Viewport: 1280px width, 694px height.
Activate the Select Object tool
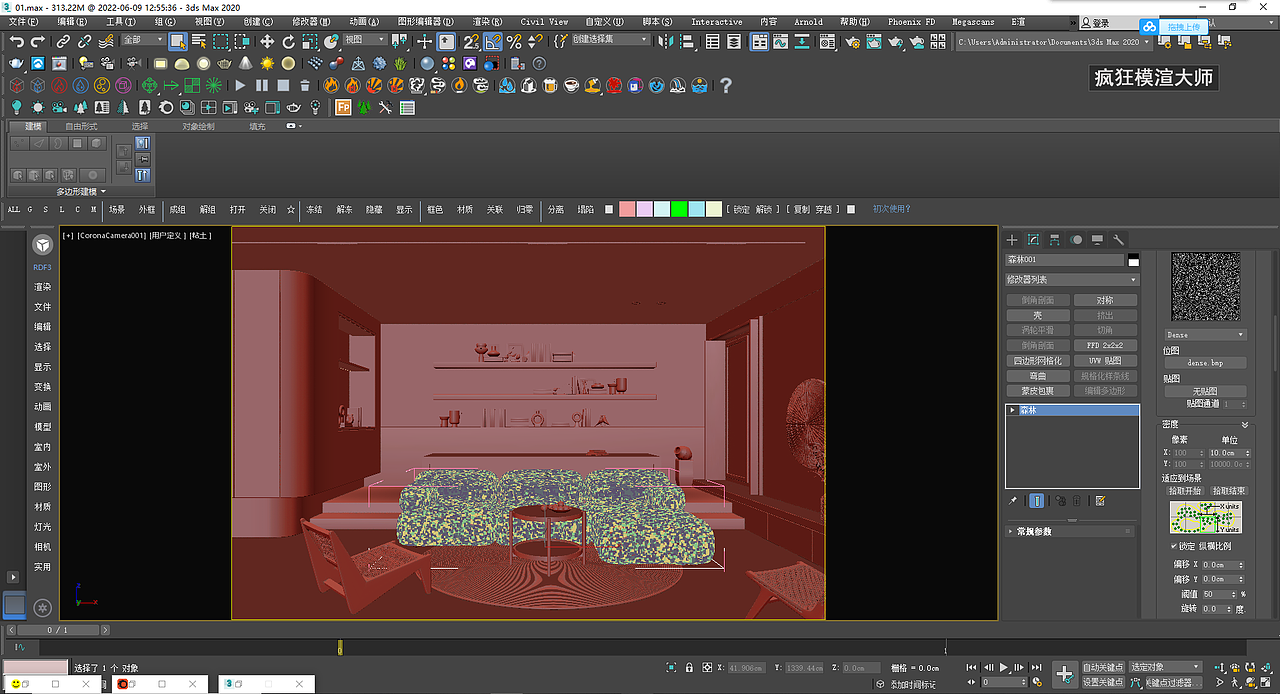point(177,41)
